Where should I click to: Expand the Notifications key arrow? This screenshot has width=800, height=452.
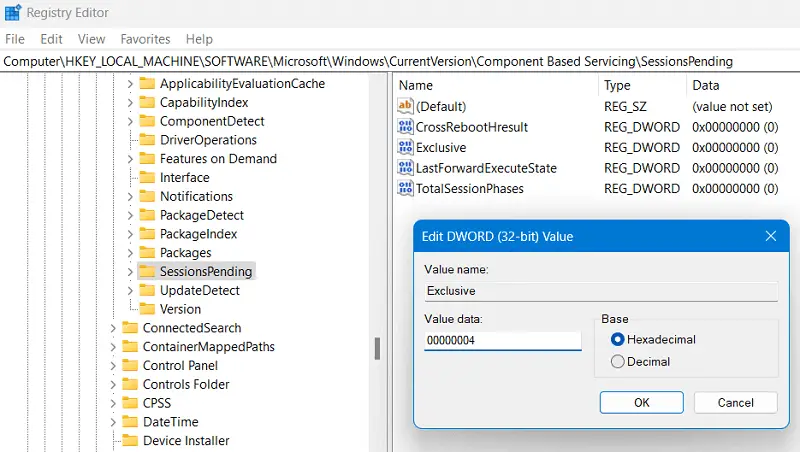click(129, 197)
